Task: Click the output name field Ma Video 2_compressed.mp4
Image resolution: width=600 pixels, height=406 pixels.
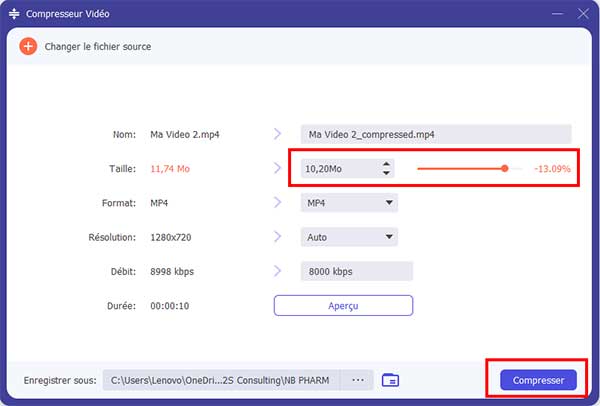Action: coord(436,134)
